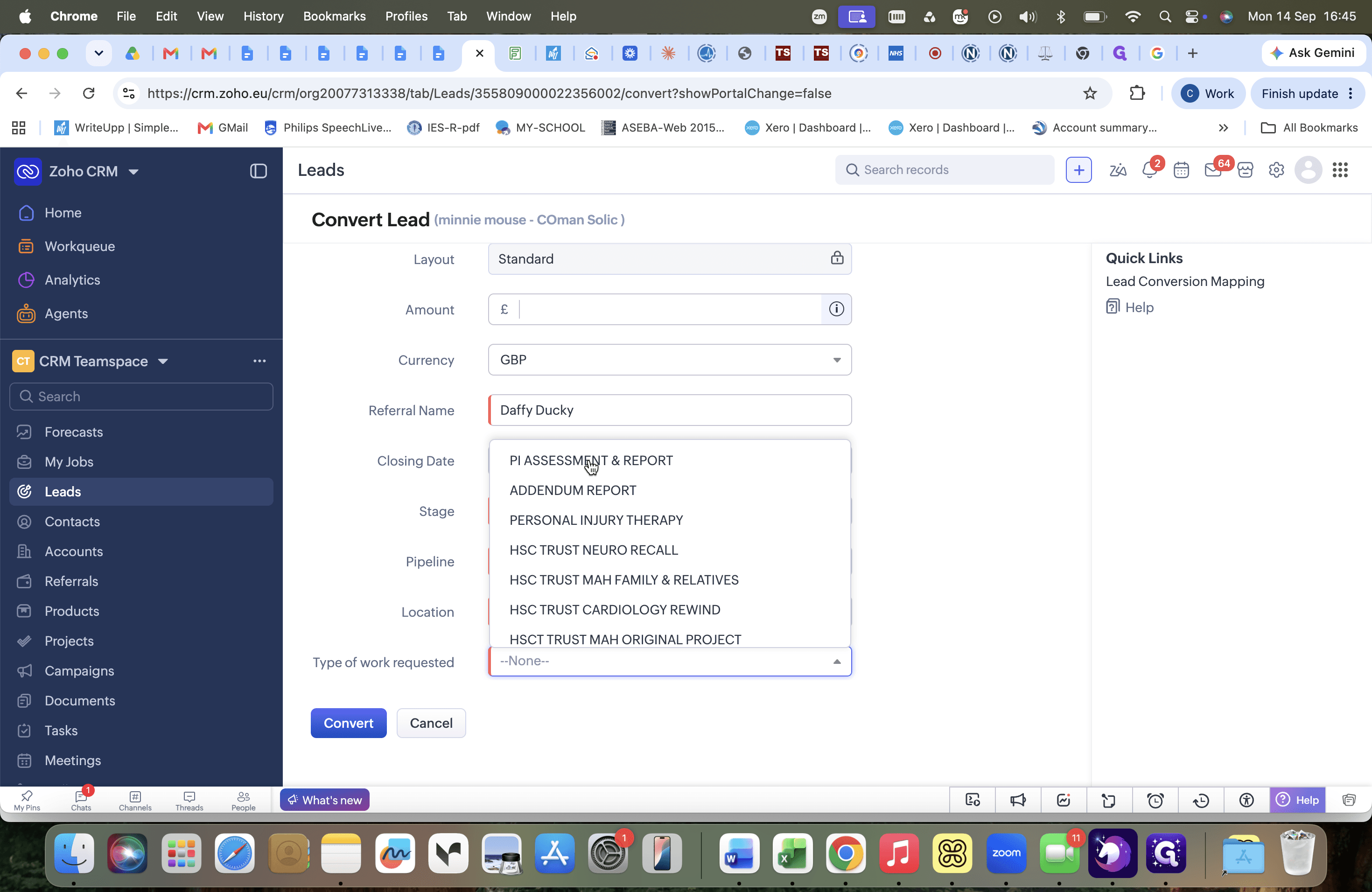The height and width of the screenshot is (892, 1372).
Task: Open the settings gear icon in header
Action: pos(1276,170)
